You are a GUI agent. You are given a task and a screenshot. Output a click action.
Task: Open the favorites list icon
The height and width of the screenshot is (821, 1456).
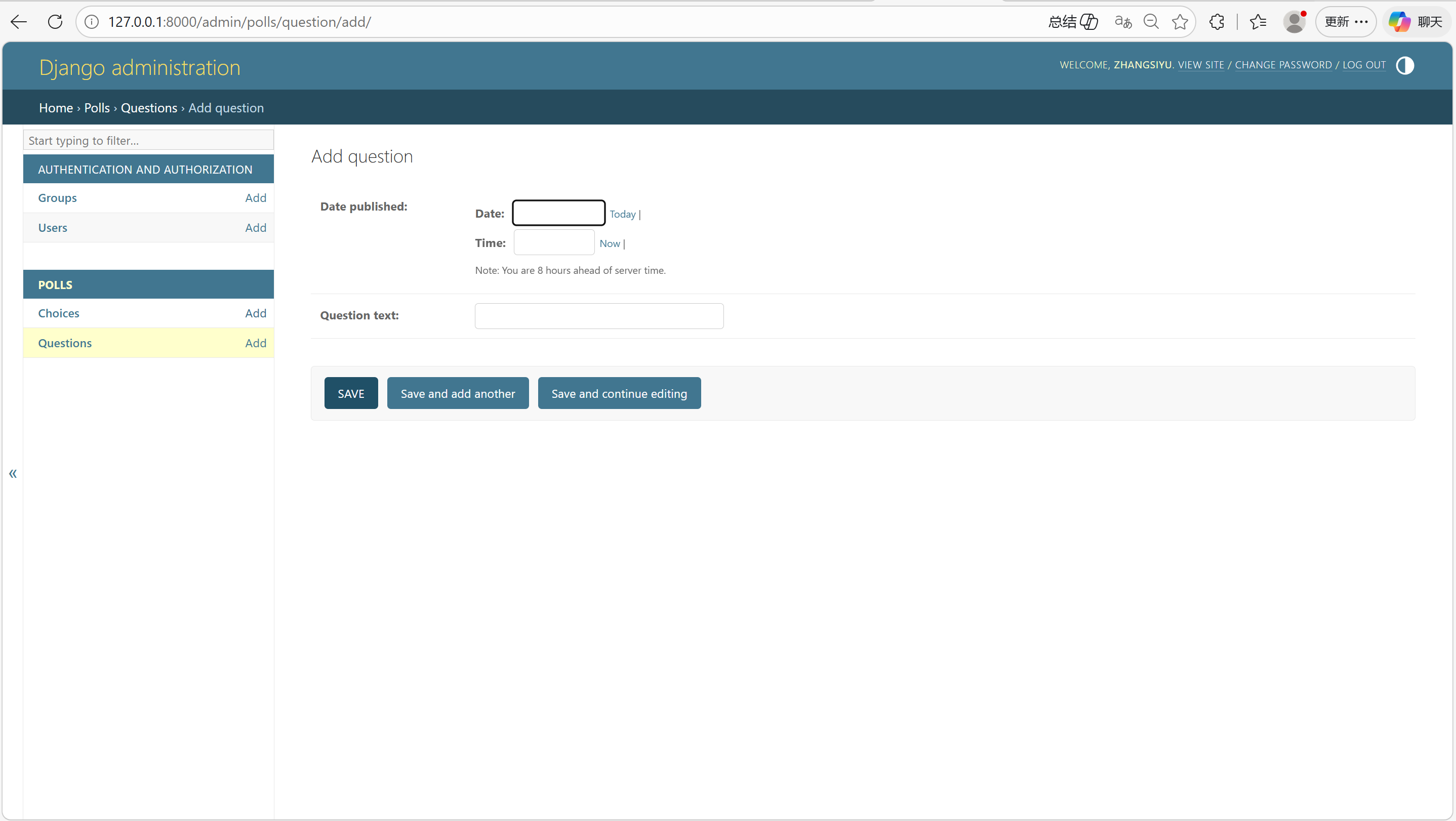tap(1258, 22)
